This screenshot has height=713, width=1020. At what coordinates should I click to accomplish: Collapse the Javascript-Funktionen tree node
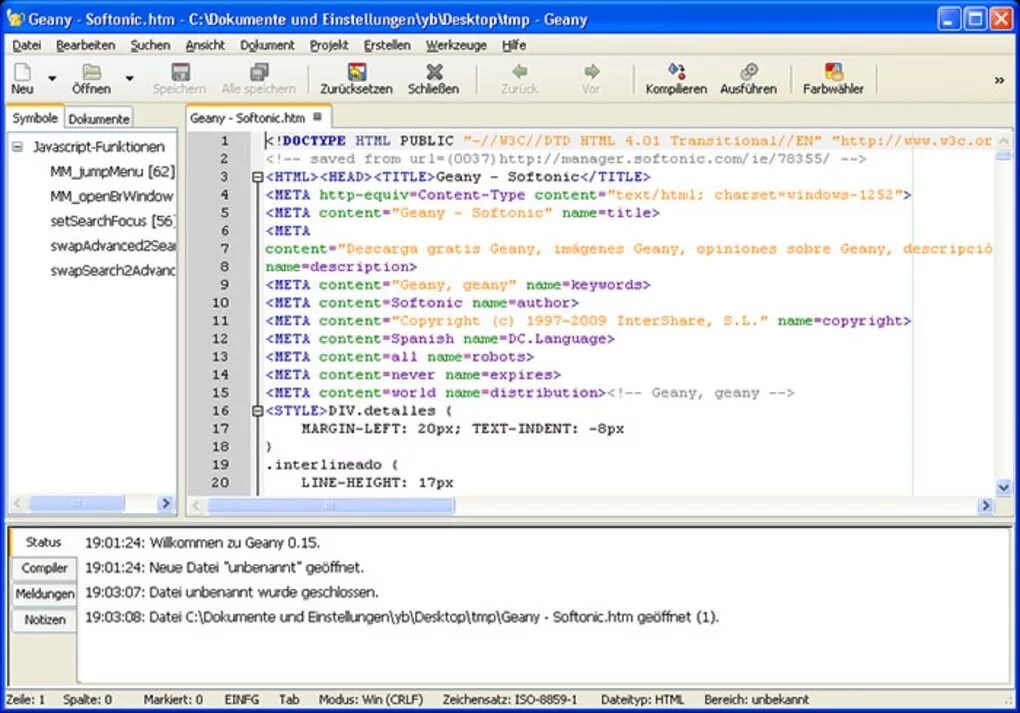point(18,147)
